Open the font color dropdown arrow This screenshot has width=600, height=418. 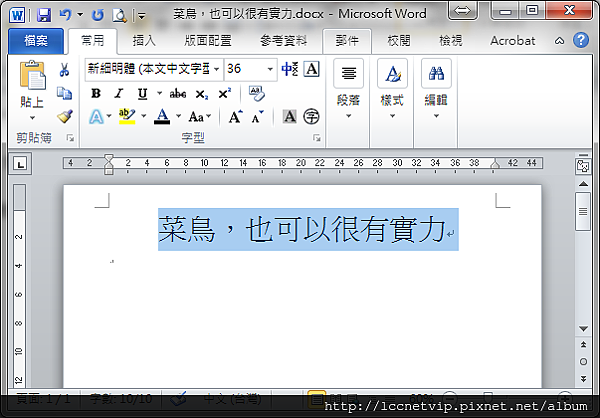point(178,116)
